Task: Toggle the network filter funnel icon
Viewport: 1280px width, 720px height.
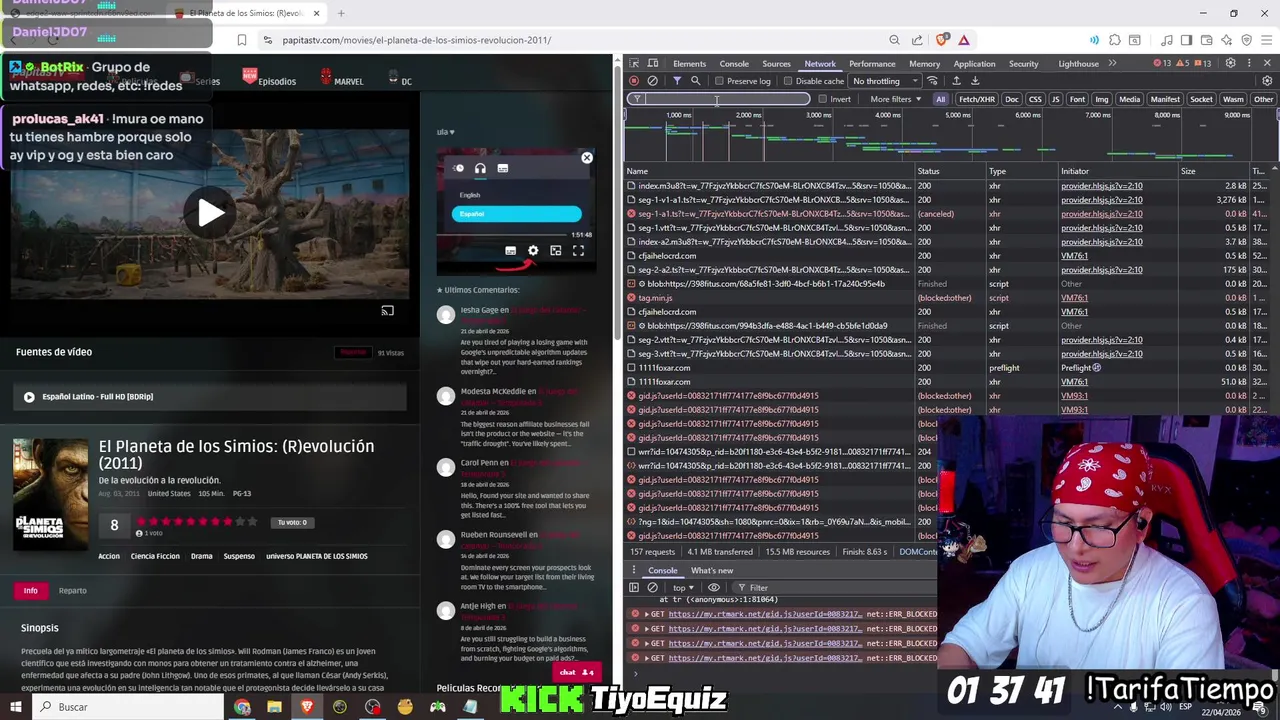Action: (677, 81)
